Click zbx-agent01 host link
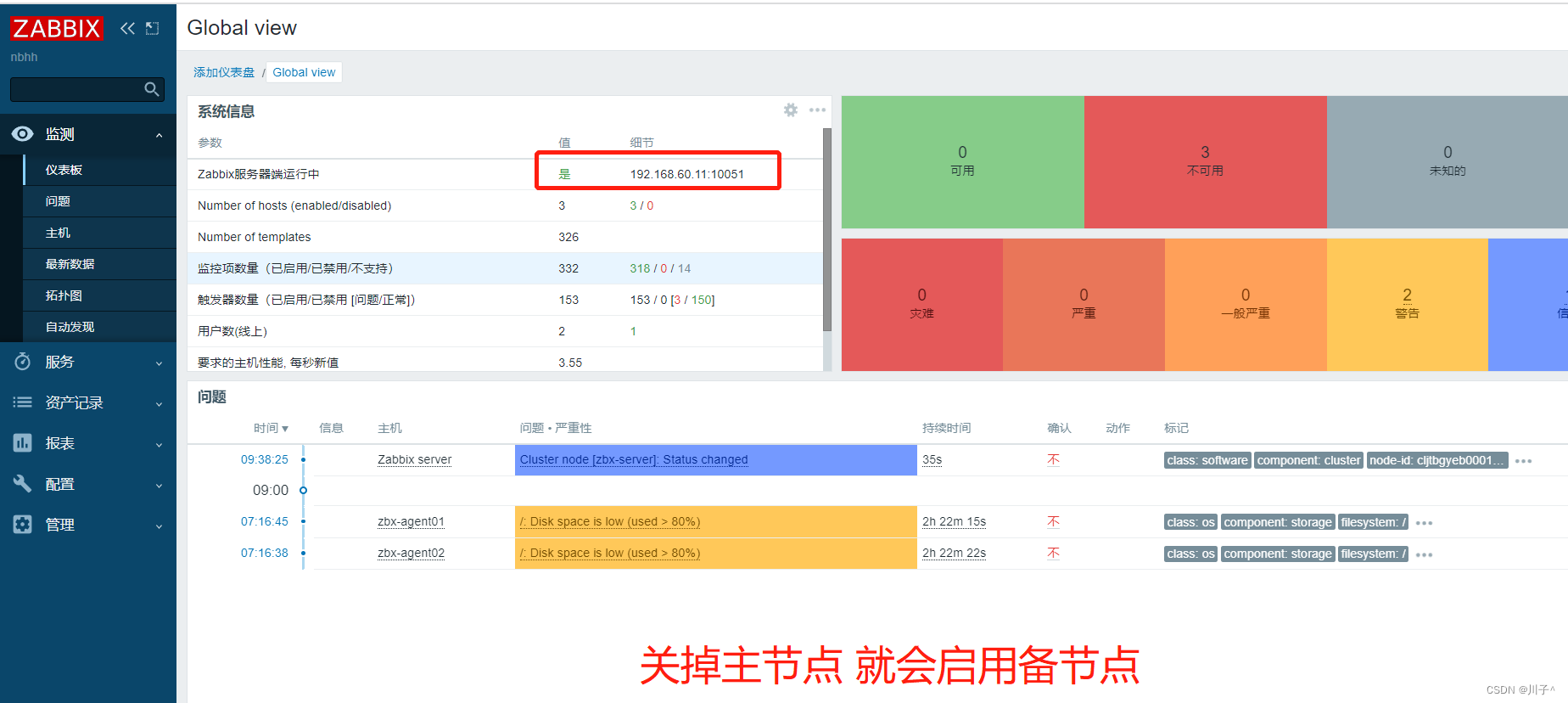Screen dimensions: 1568x703 (411, 521)
